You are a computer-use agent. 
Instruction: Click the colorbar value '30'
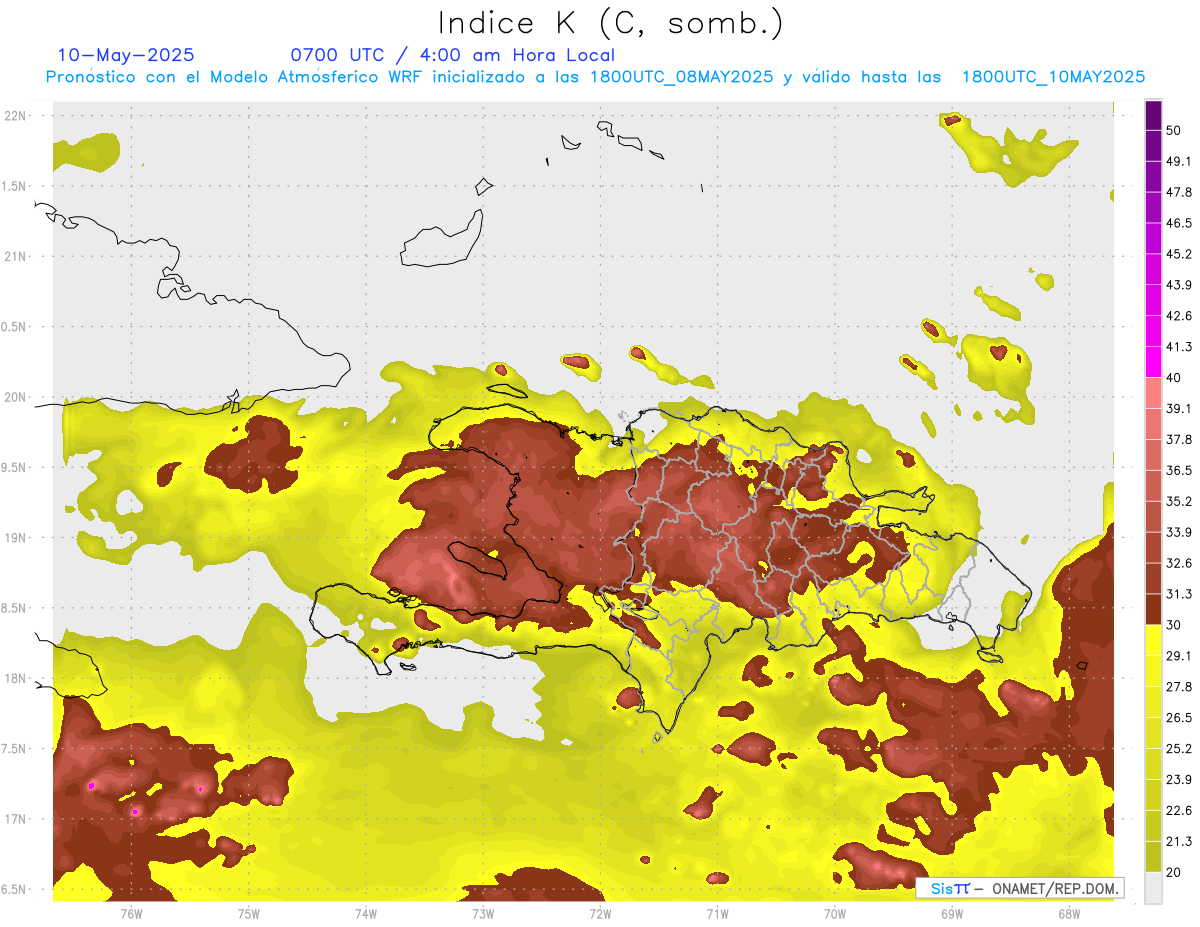(1174, 626)
